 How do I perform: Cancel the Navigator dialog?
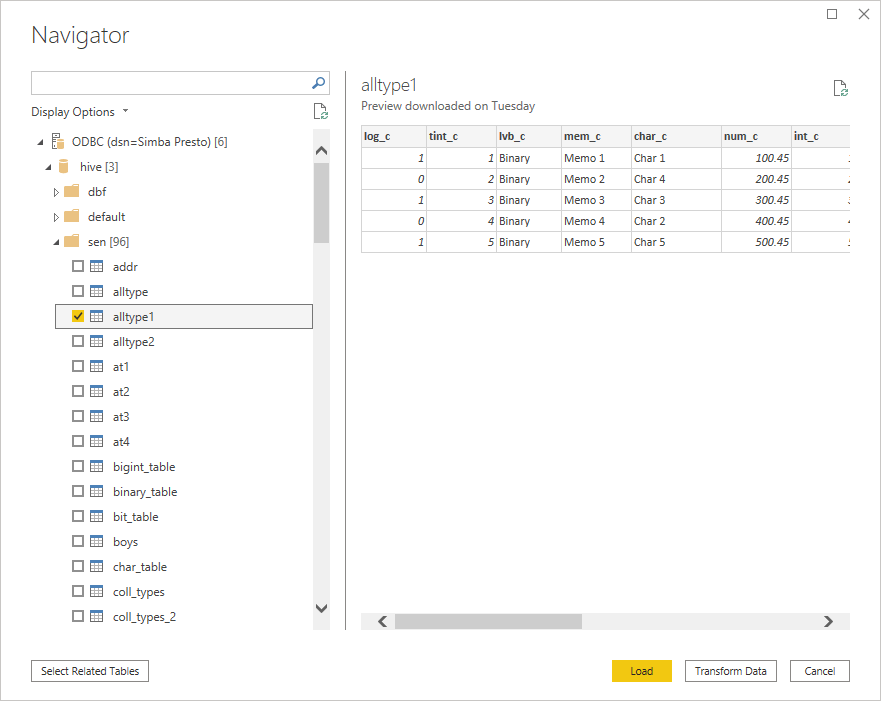coord(819,671)
